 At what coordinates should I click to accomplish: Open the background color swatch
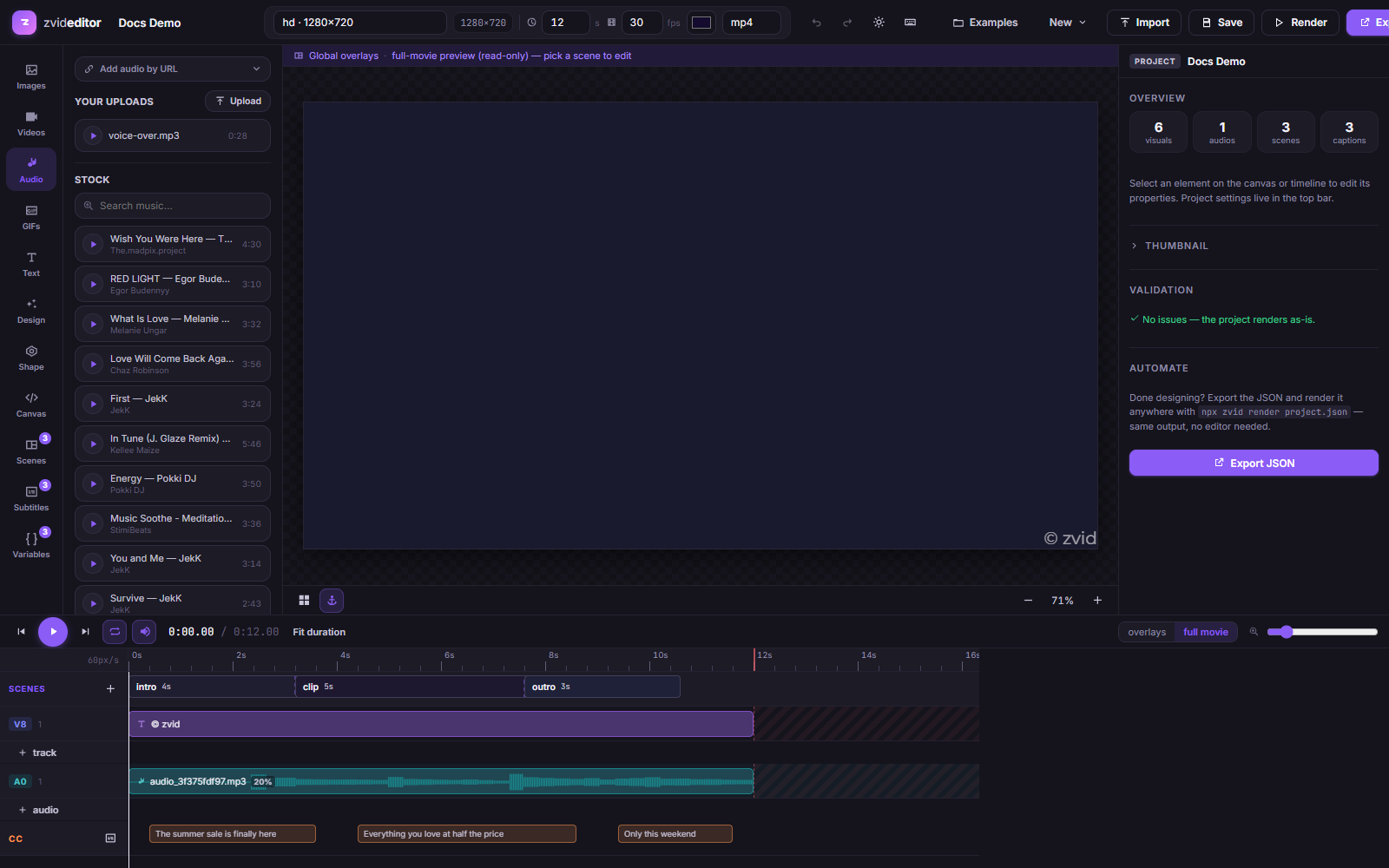tap(701, 23)
